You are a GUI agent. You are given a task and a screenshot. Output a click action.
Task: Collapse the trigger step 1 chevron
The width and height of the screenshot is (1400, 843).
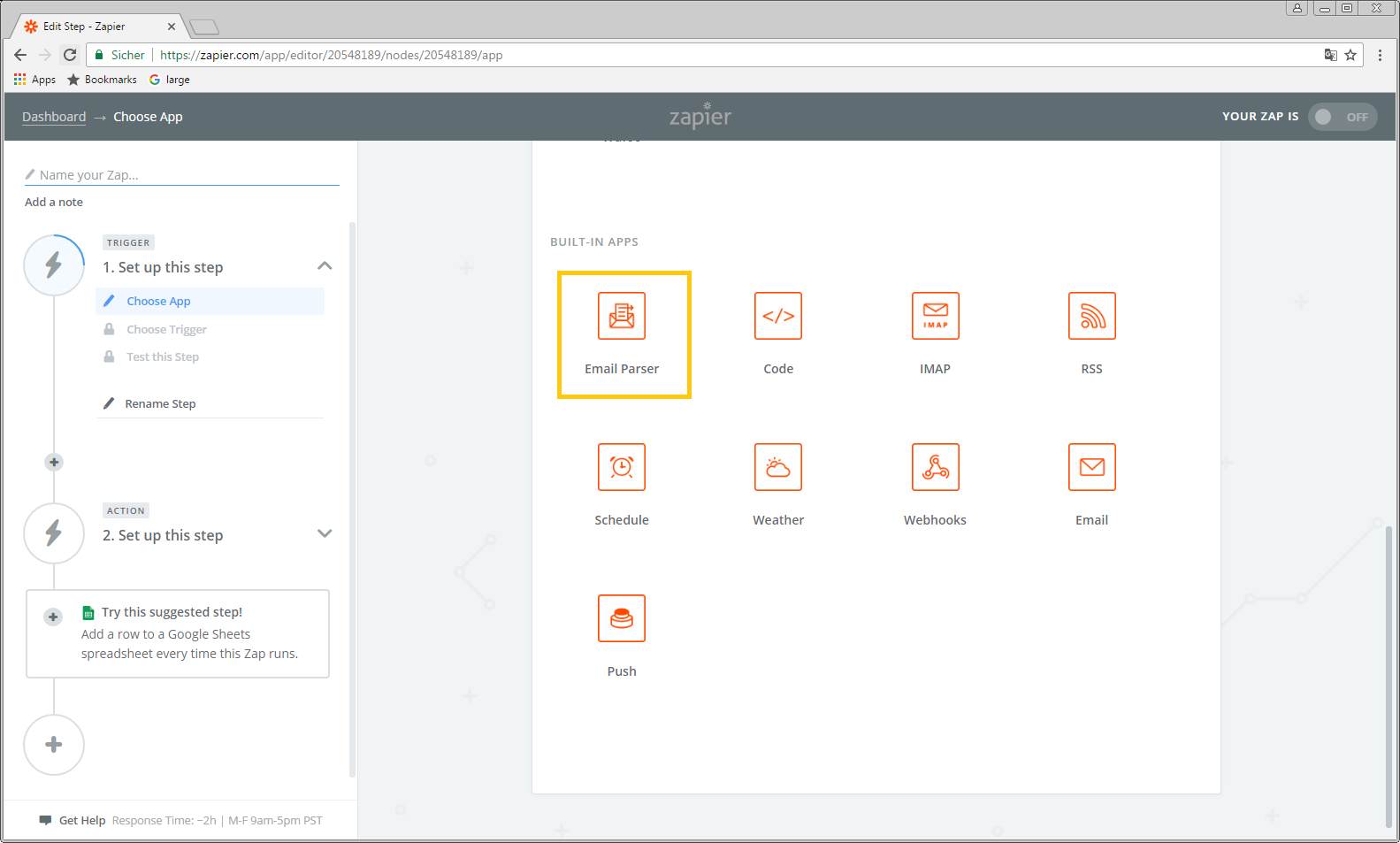coord(325,266)
